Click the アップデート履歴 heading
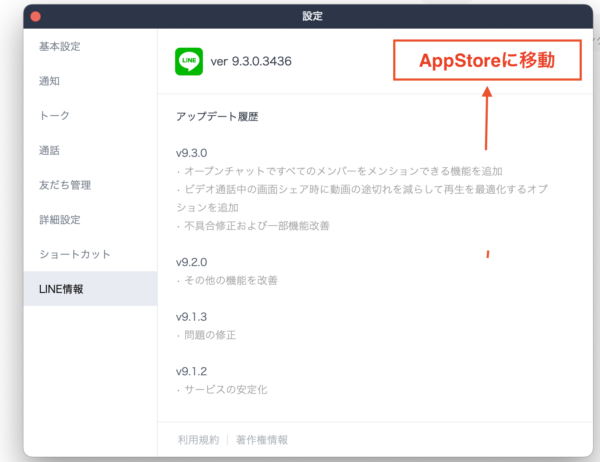600x462 pixels. tap(217, 116)
